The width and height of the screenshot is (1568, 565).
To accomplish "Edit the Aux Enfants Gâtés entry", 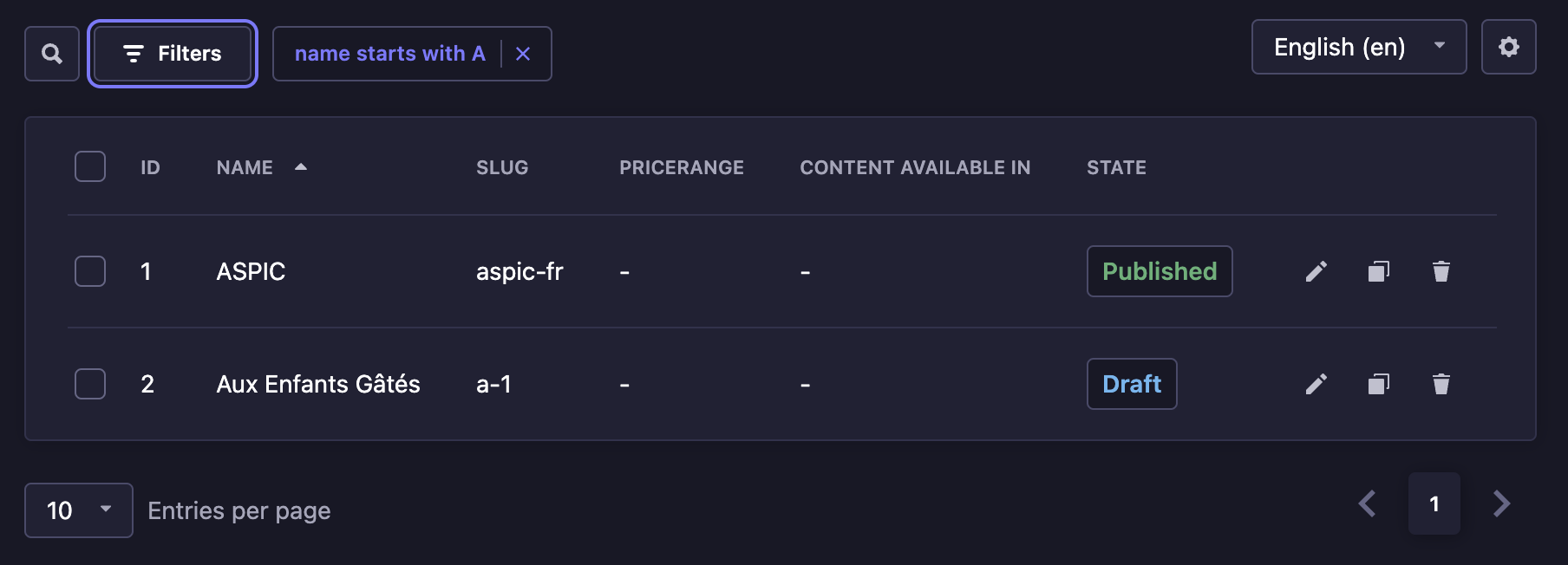I will point(1316,384).
